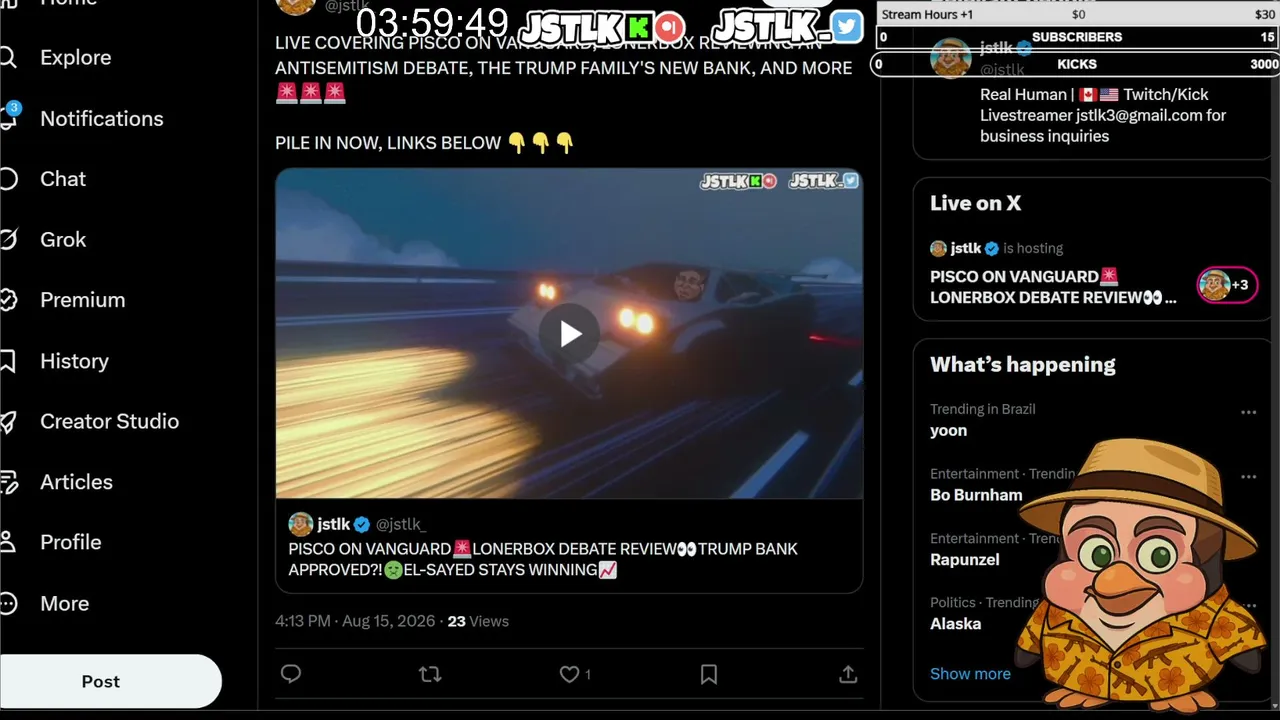Image resolution: width=1280 pixels, height=720 pixels.
Task: Click the +3 listeners avatar badge
Action: [x=1227, y=285]
